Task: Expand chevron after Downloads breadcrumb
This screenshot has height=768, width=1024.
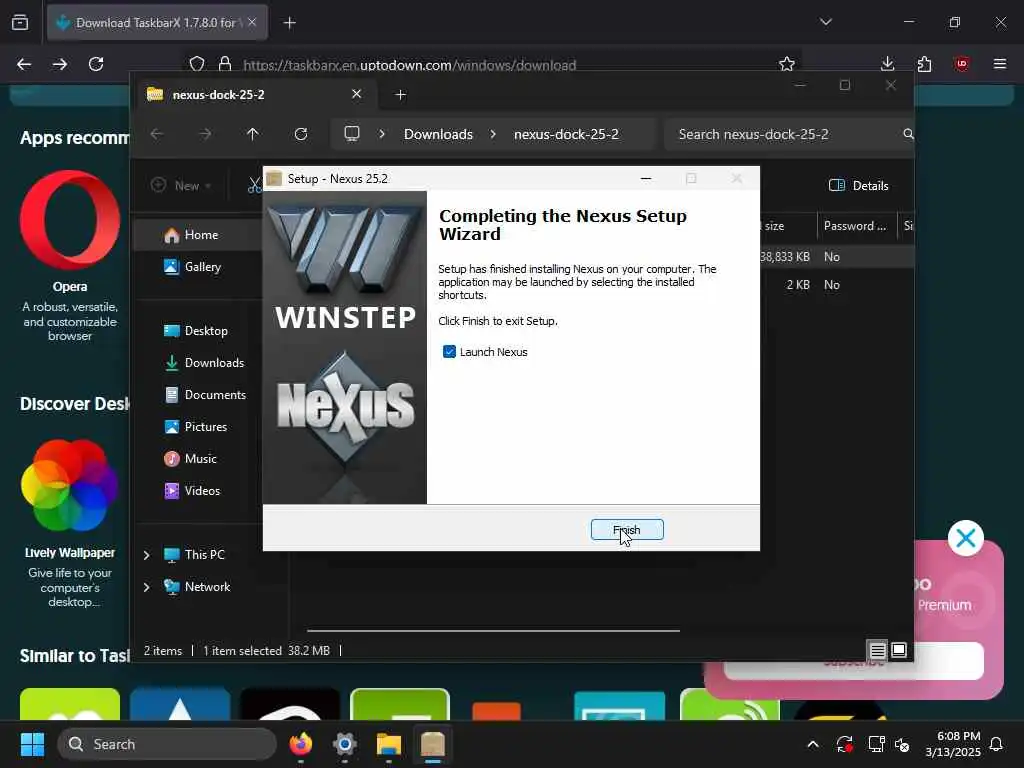Action: pyautogui.click(x=493, y=134)
